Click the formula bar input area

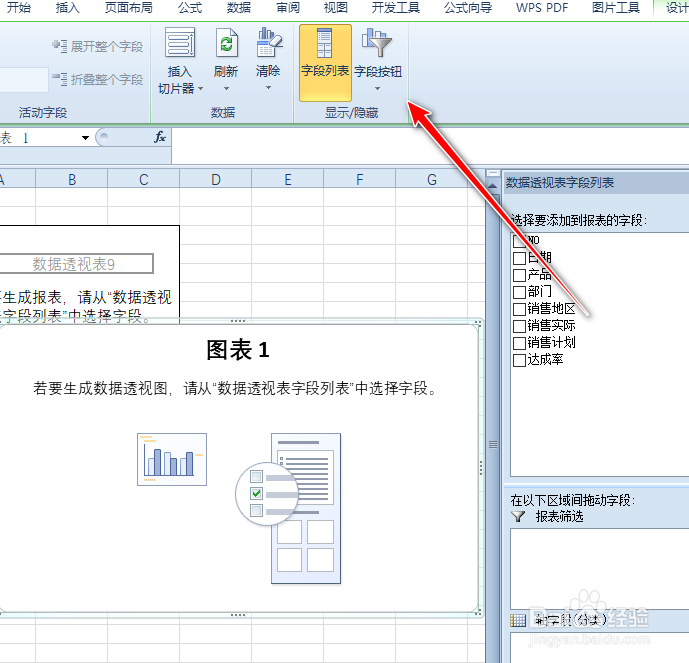coord(430,146)
